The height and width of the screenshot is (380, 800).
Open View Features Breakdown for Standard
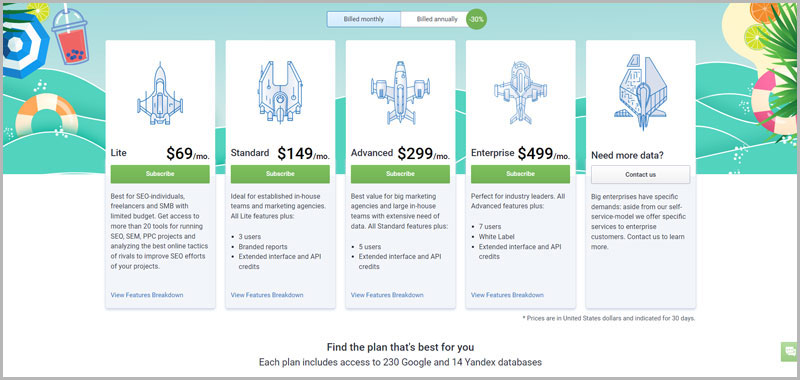(x=267, y=295)
